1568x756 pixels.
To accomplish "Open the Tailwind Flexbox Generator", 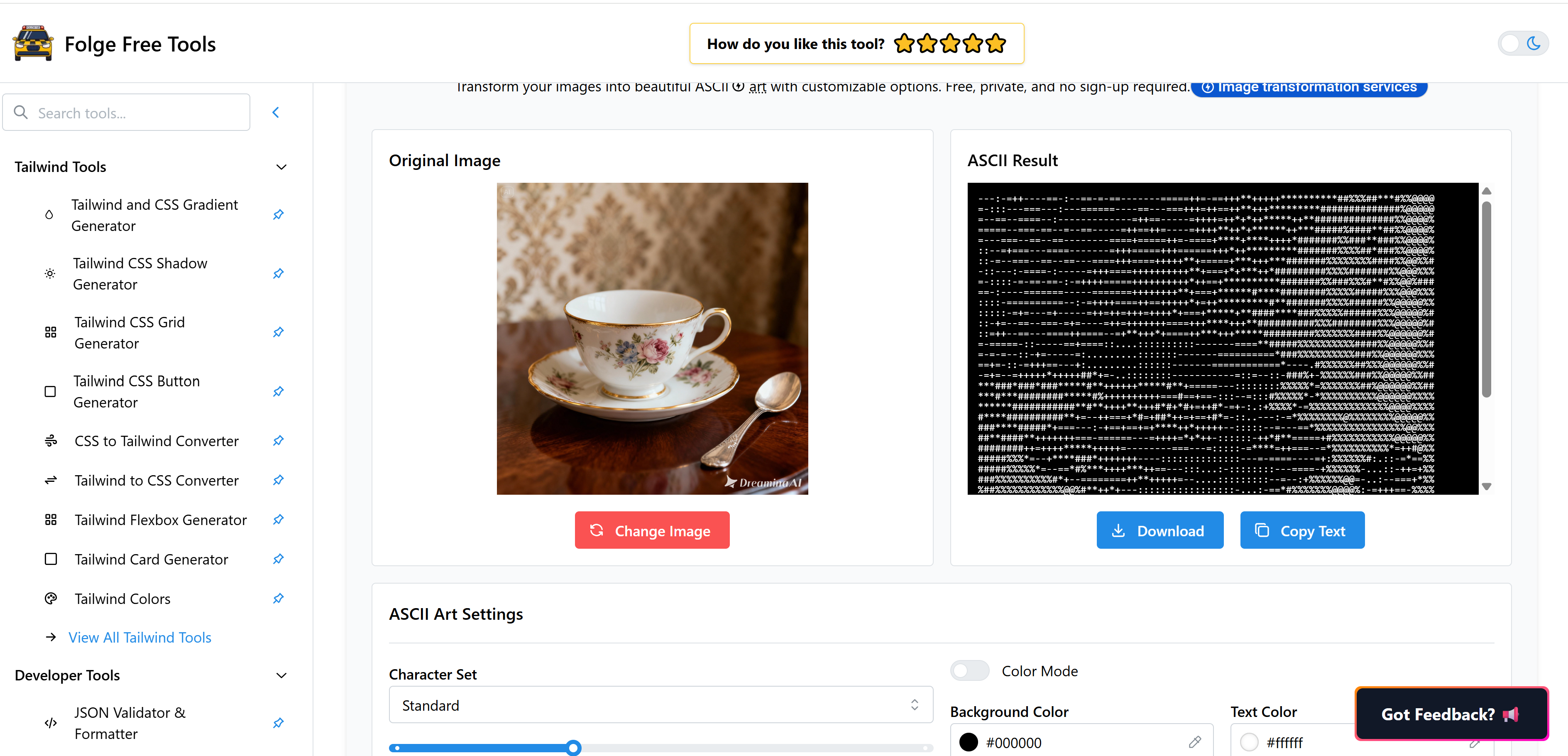I will (160, 520).
